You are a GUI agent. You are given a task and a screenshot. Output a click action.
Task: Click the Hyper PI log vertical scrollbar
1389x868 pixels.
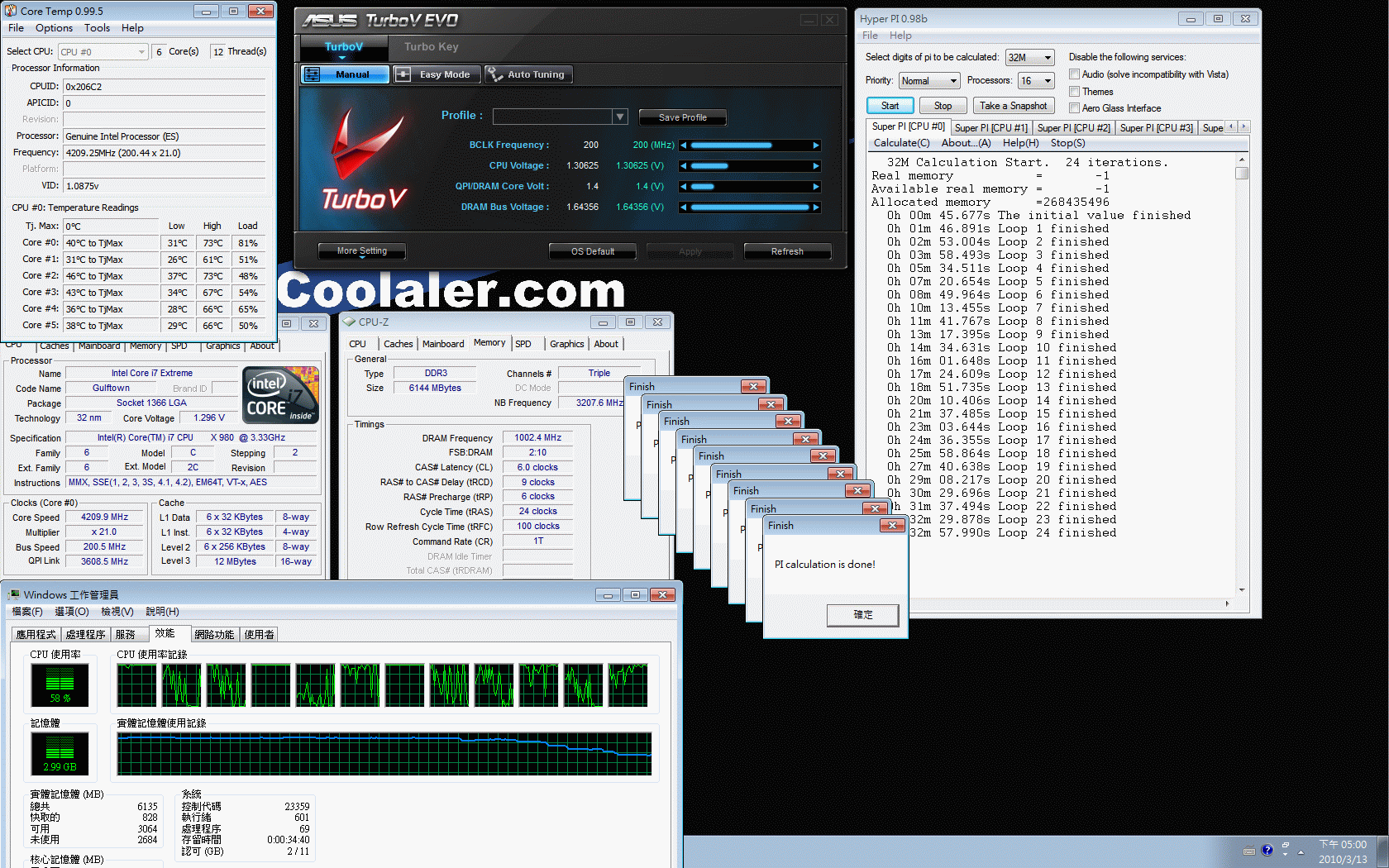pos(1241,374)
